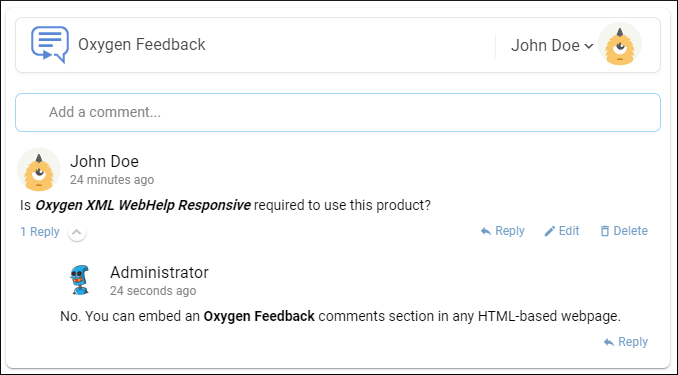Click the trash Delete icon
The image size is (678, 375).
point(604,231)
